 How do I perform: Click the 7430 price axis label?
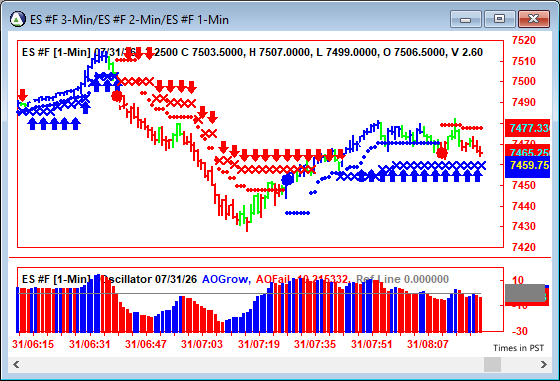click(x=524, y=226)
